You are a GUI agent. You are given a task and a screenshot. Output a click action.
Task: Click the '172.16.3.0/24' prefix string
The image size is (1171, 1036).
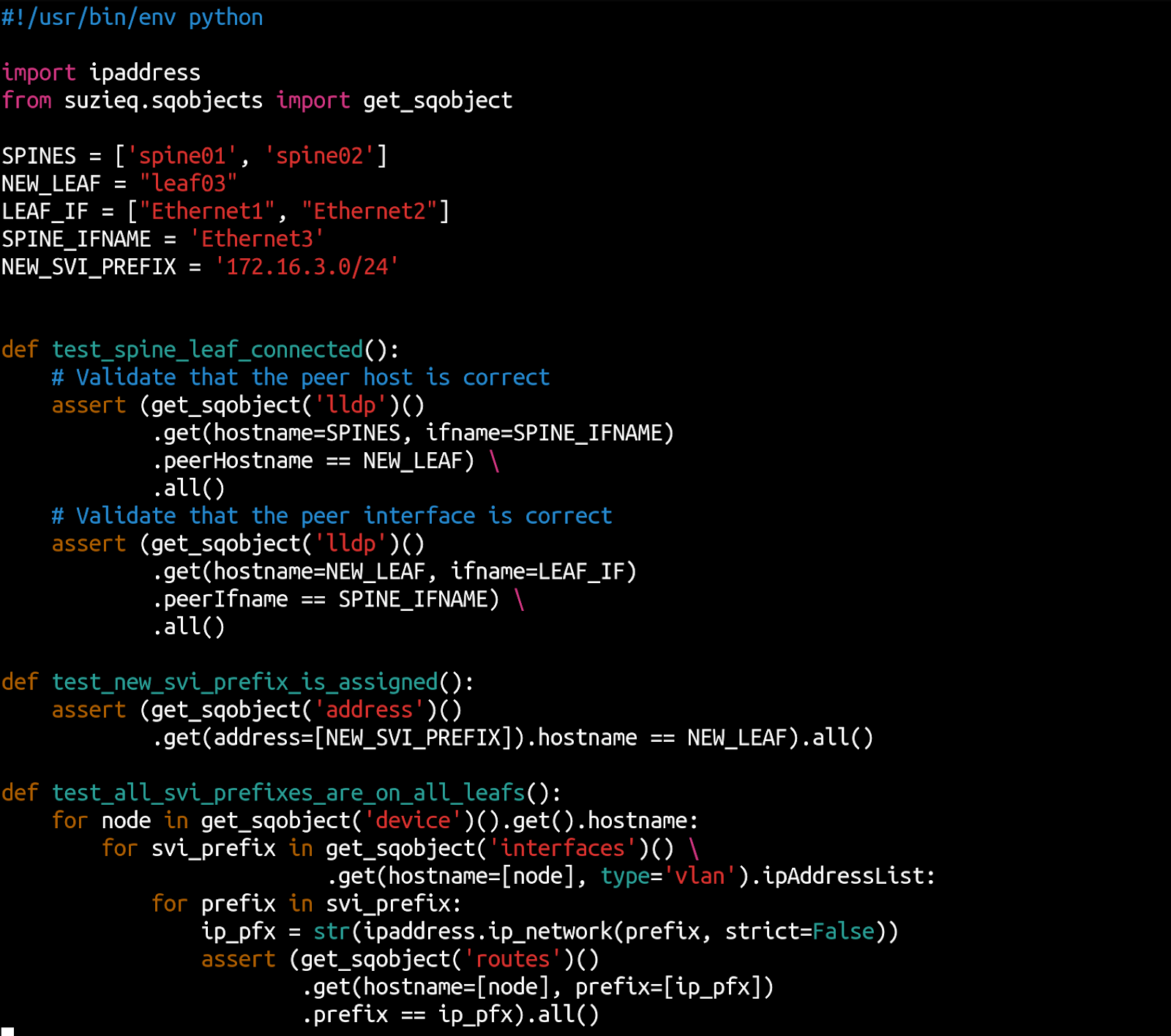click(306, 267)
